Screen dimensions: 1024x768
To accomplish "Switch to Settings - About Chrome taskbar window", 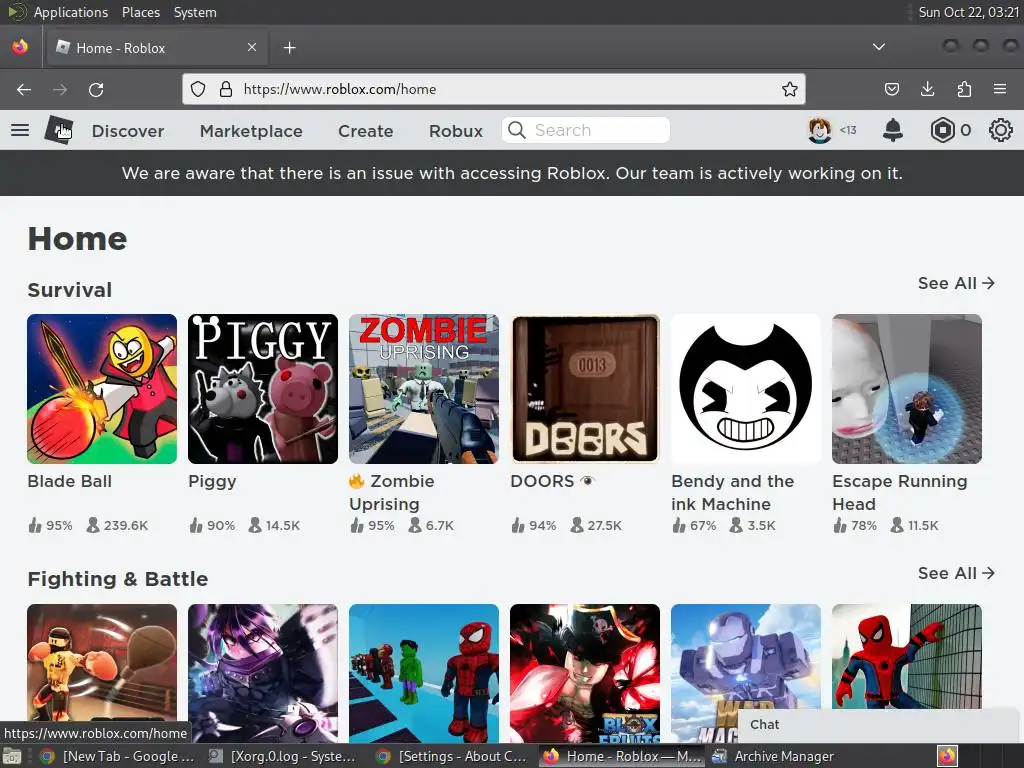I will (453, 756).
